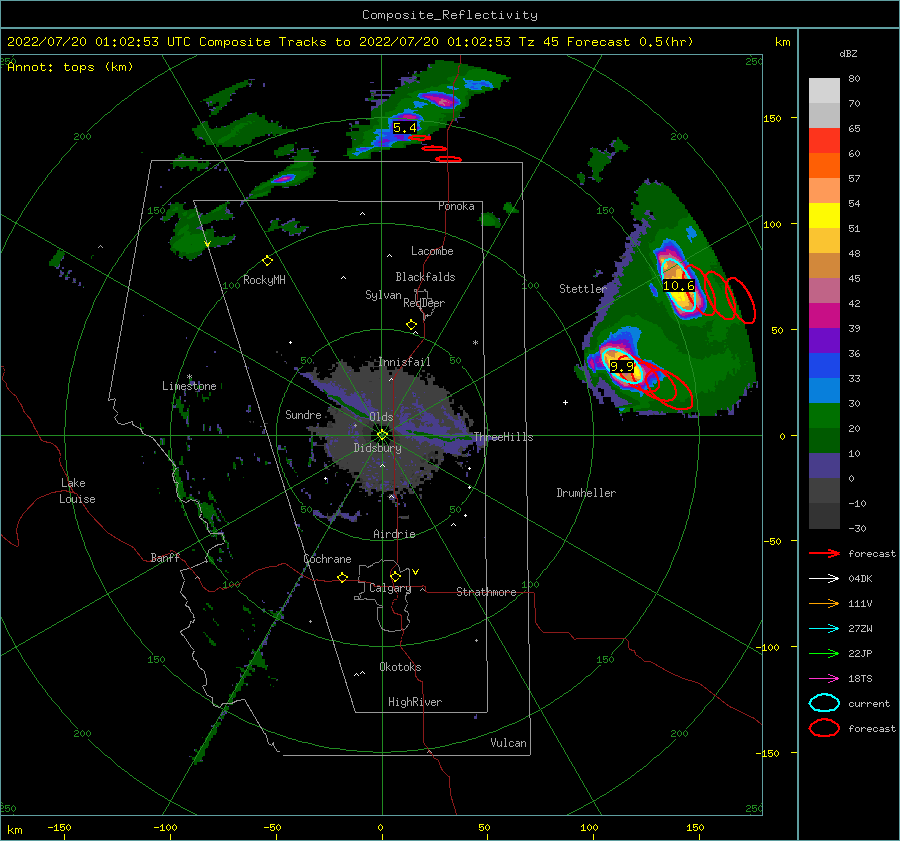Pick the 30 dBZ blue color swatch
900x841 pixels.
[824, 390]
